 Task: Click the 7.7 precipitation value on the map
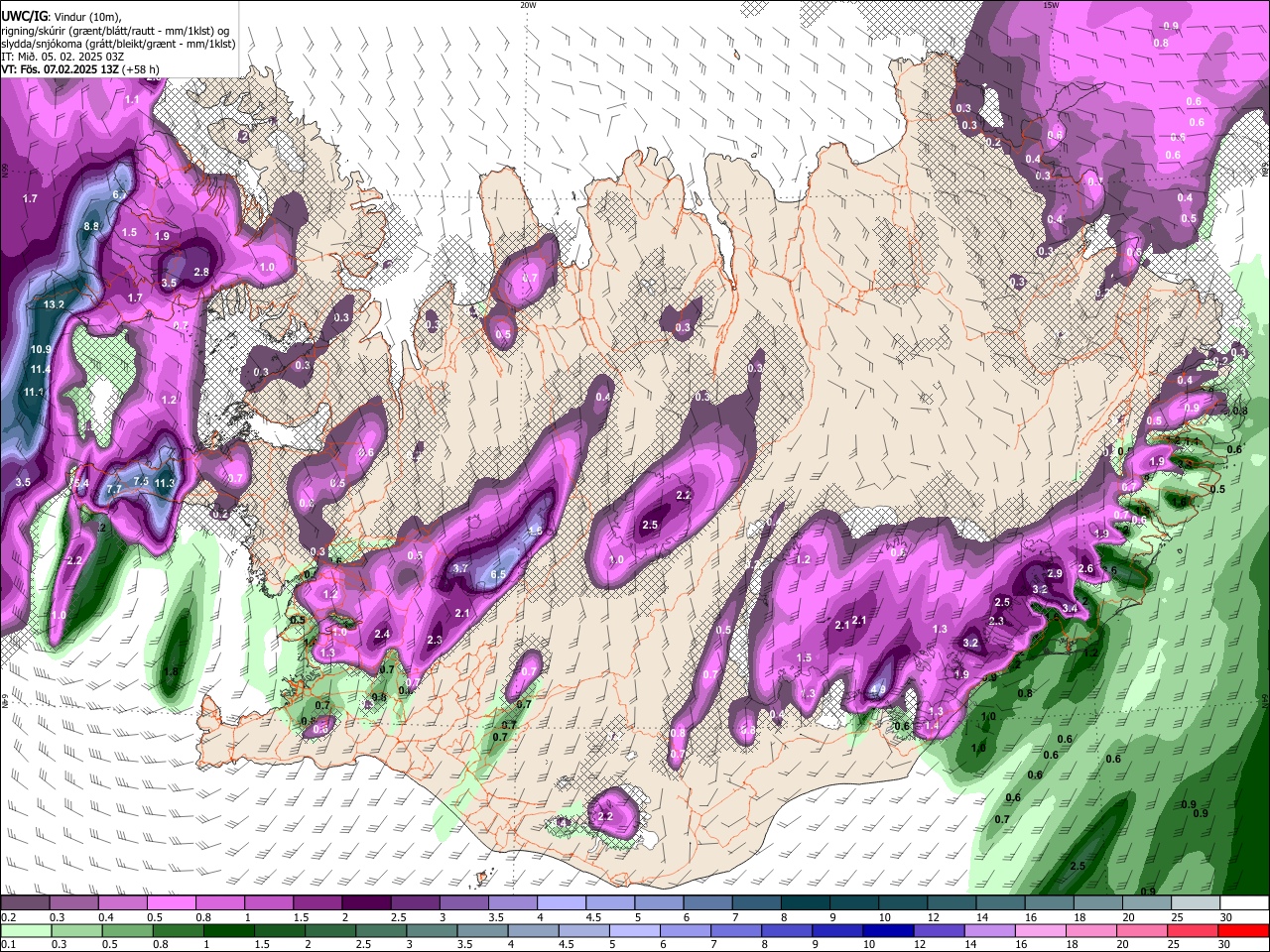114,489
